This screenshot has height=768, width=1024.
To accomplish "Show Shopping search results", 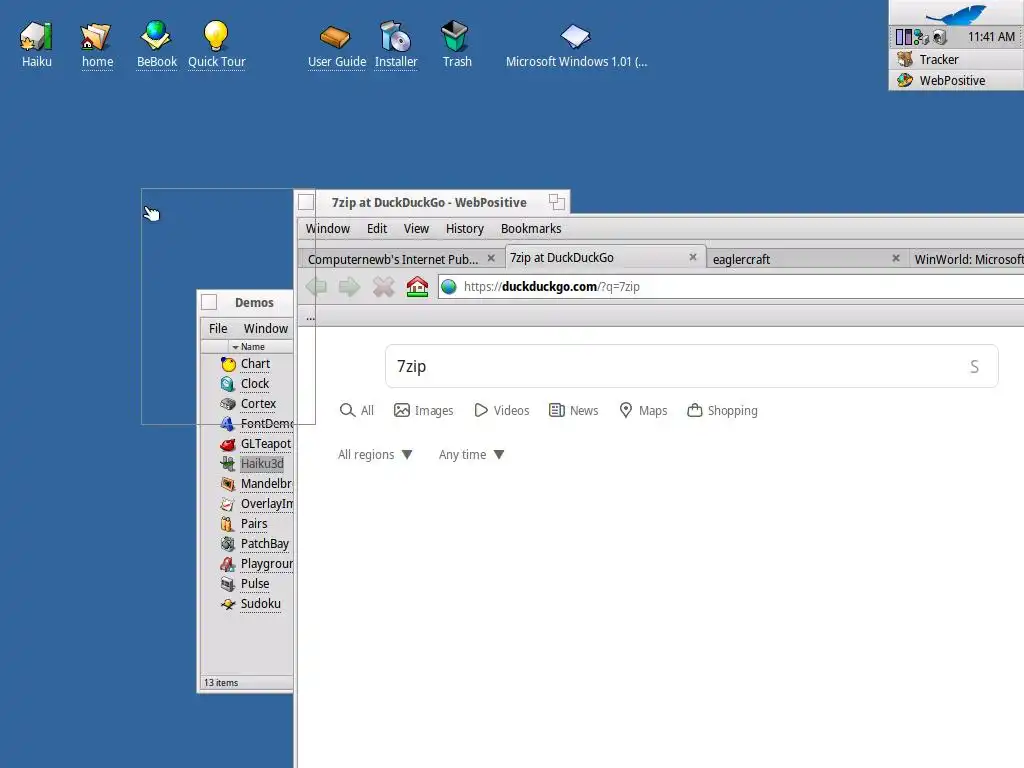I will pos(722,410).
